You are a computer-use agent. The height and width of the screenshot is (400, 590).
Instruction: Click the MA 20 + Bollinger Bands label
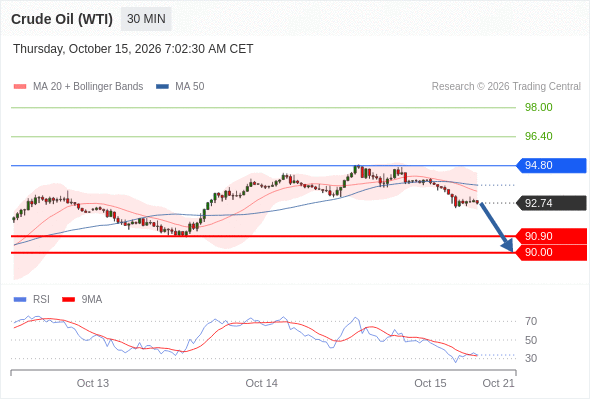[x=88, y=87]
